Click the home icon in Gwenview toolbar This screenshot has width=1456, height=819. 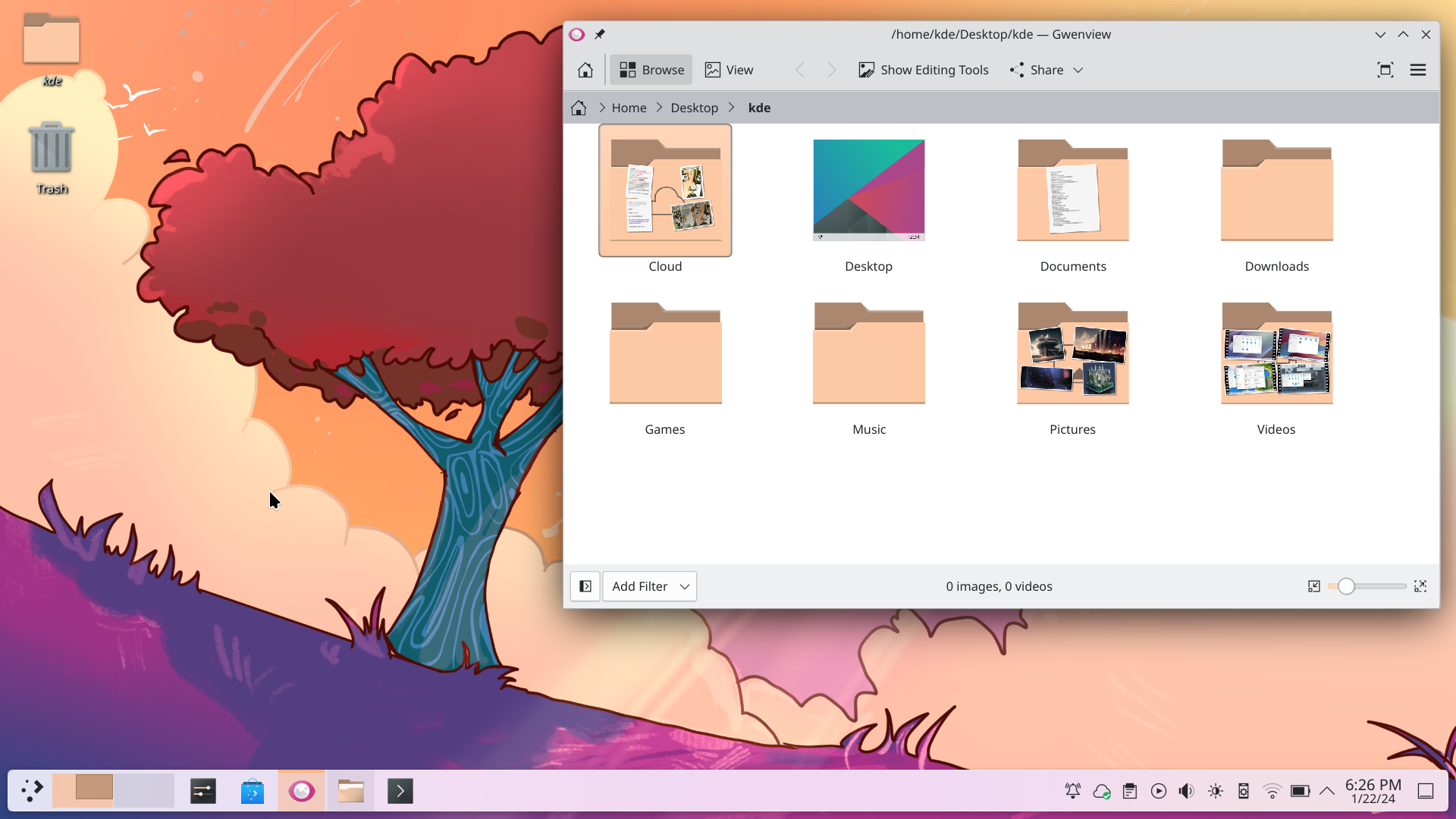click(585, 70)
